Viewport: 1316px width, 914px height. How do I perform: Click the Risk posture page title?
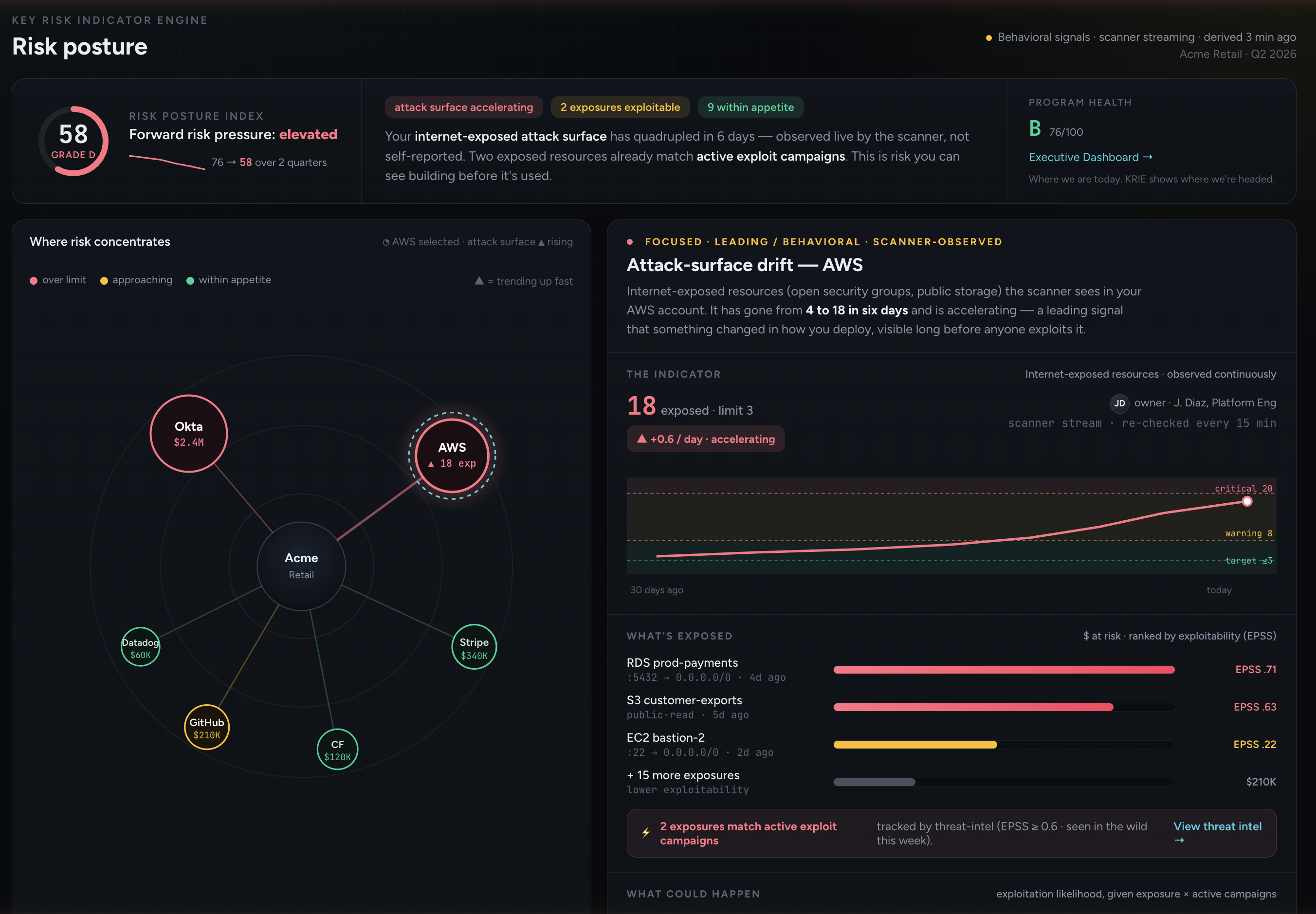[x=80, y=46]
